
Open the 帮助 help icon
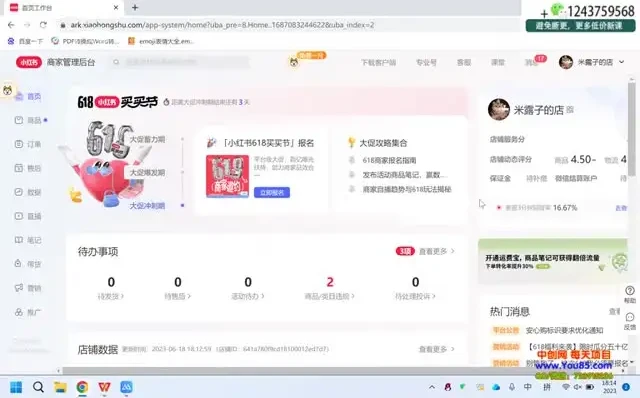point(630,294)
